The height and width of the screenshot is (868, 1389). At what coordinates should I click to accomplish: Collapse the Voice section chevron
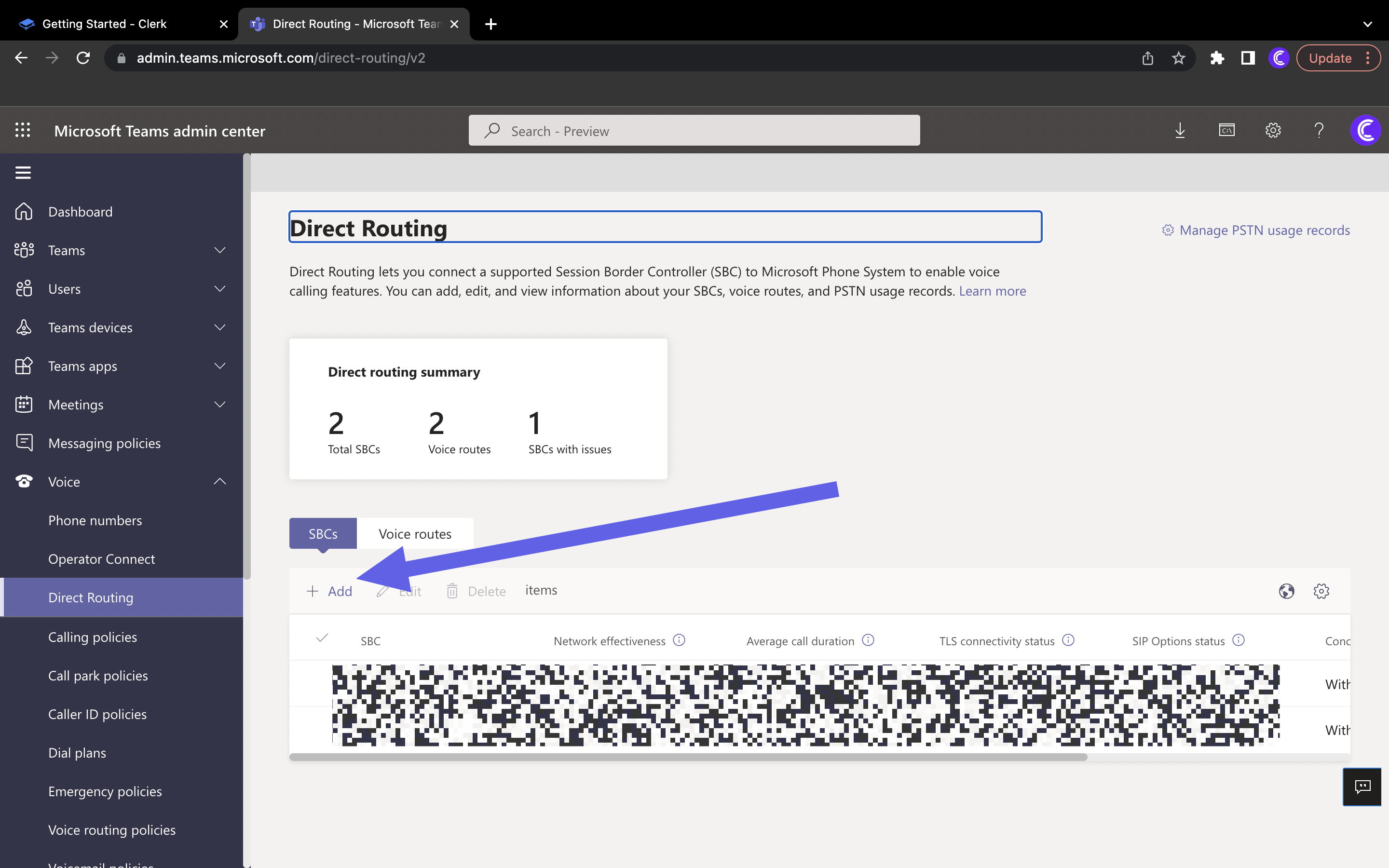point(220,481)
